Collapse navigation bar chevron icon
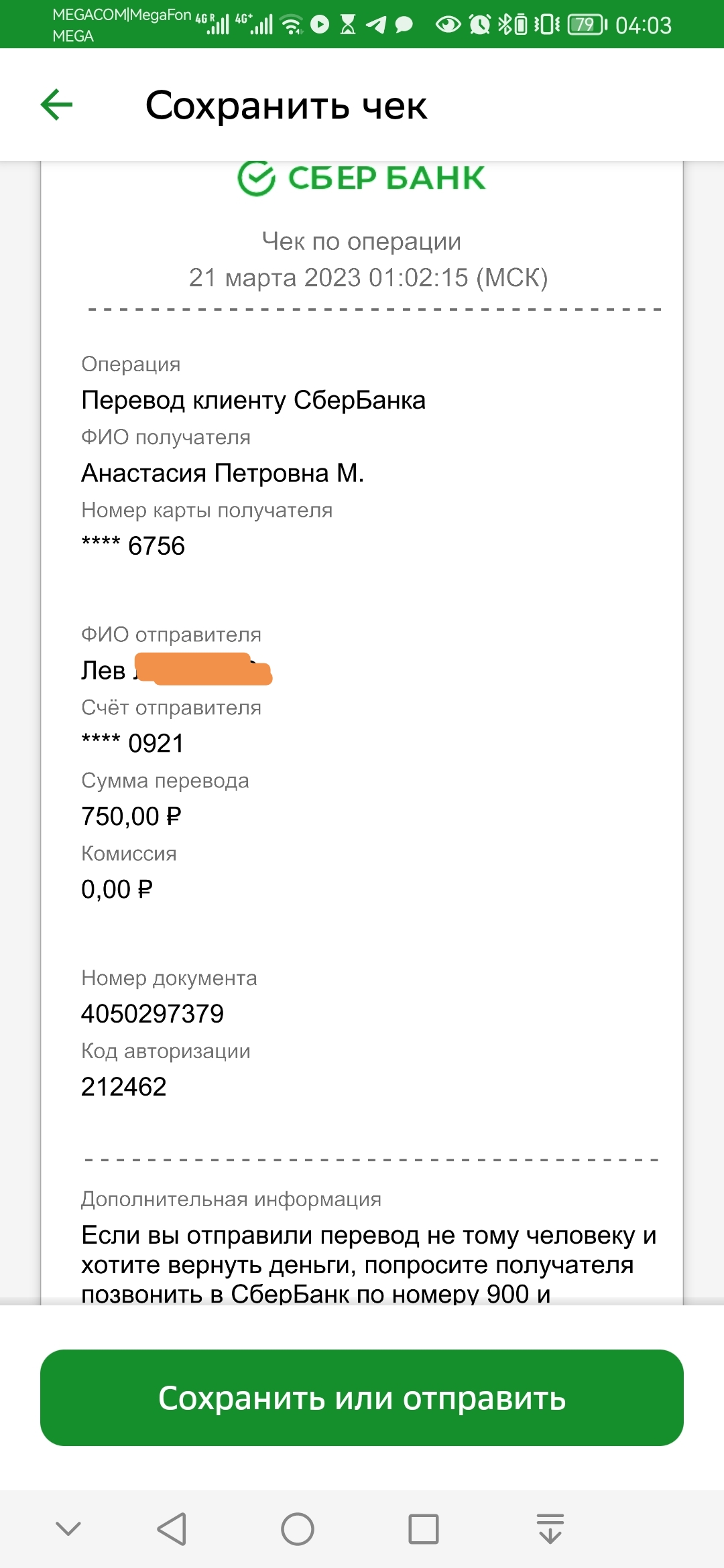The image size is (724, 1568). point(68,1528)
